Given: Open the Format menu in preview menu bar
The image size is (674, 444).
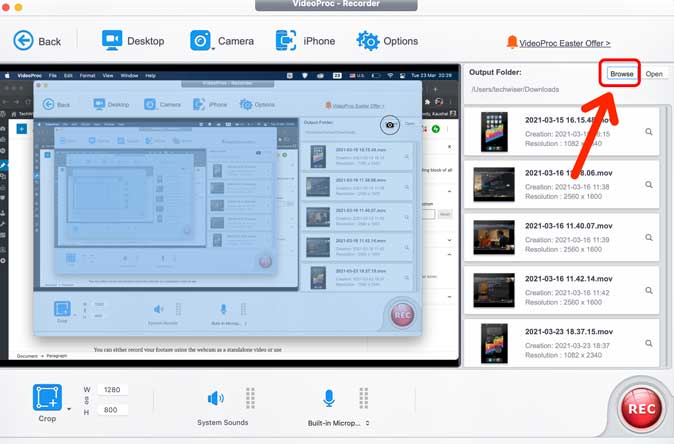Looking at the screenshot, I should coord(87,76).
